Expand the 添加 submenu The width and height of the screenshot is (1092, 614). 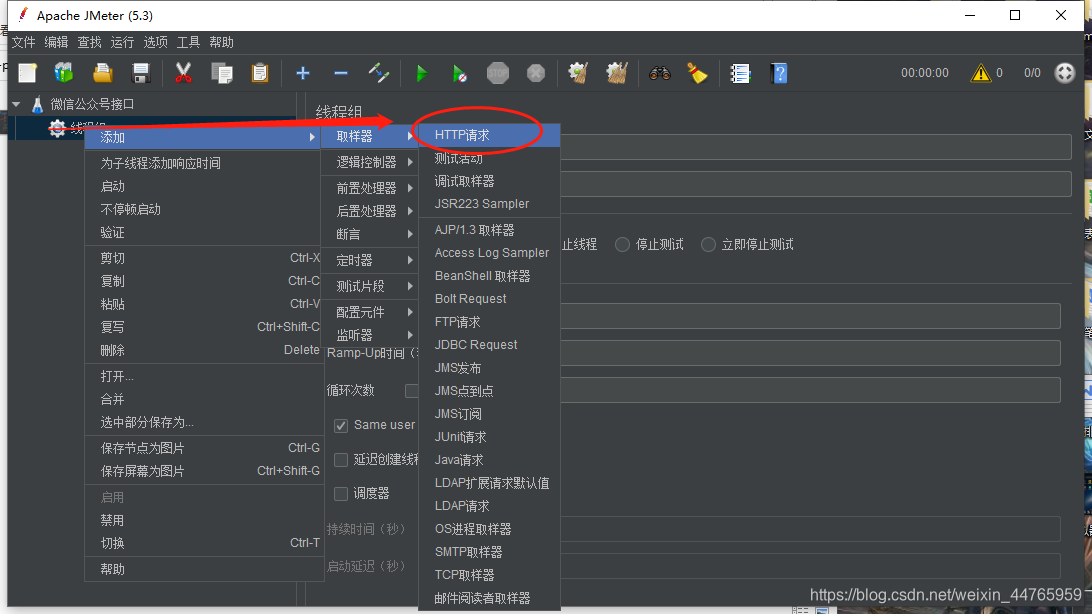[202, 137]
